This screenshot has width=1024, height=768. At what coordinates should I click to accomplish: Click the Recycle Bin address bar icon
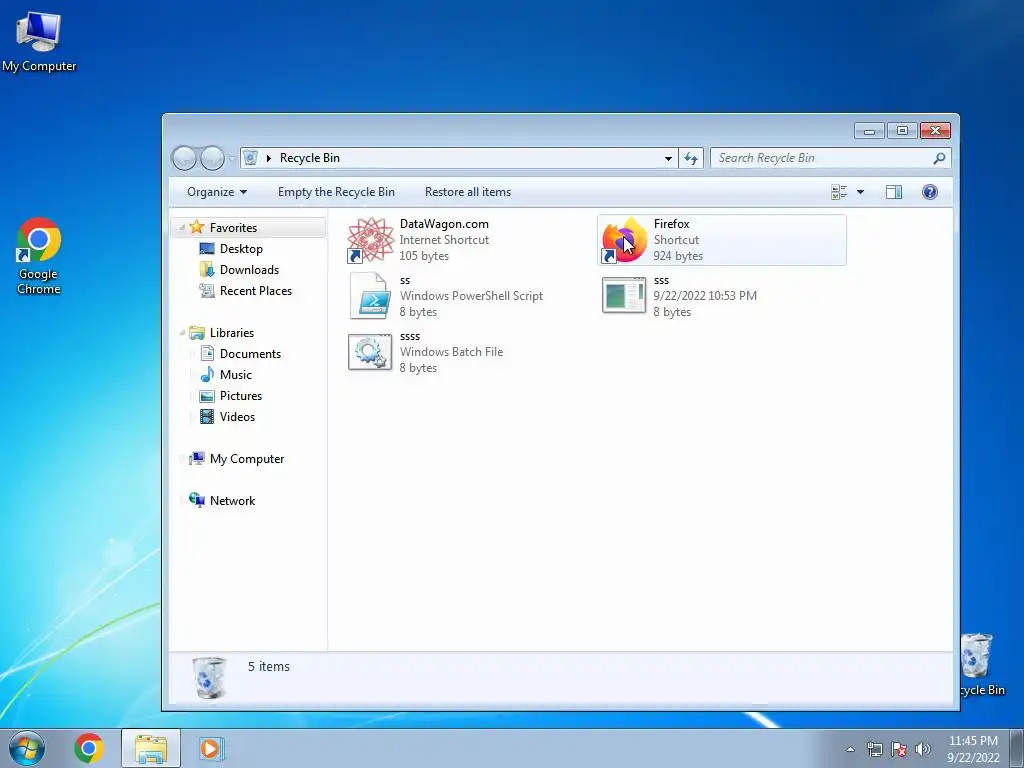tap(250, 158)
